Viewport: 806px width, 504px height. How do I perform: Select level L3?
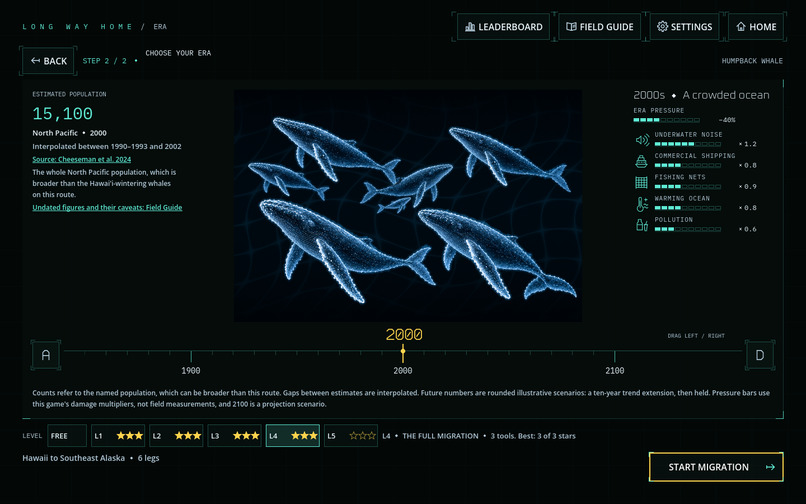point(234,436)
